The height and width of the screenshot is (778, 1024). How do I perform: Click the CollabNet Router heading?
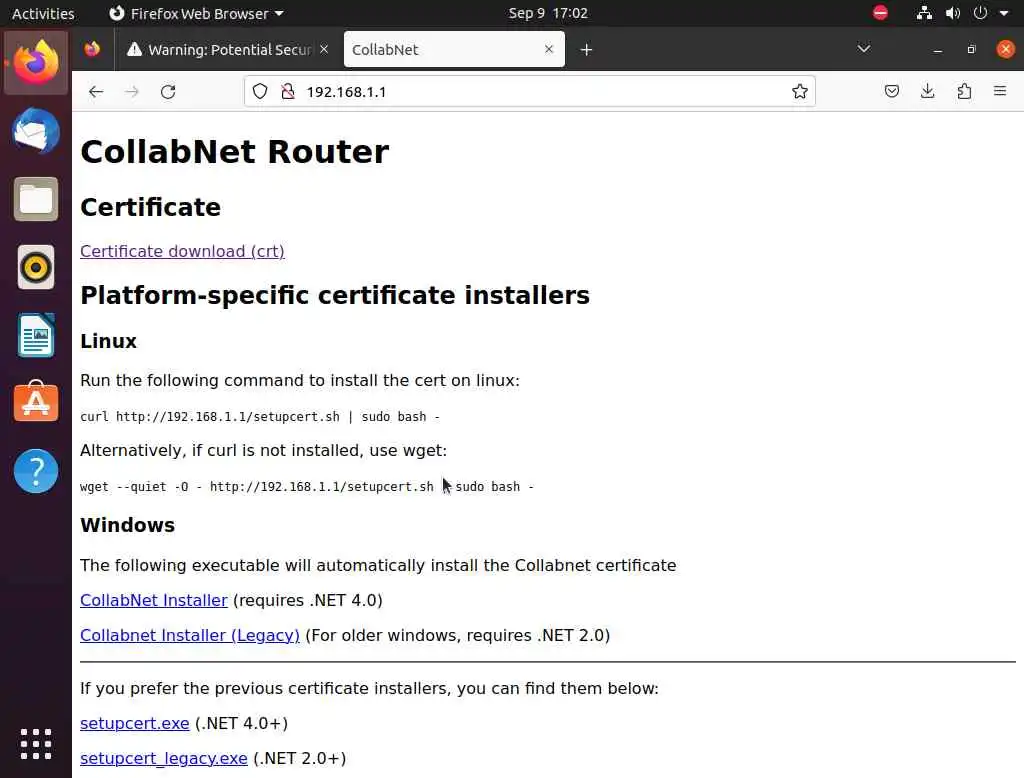pyautogui.click(x=234, y=152)
